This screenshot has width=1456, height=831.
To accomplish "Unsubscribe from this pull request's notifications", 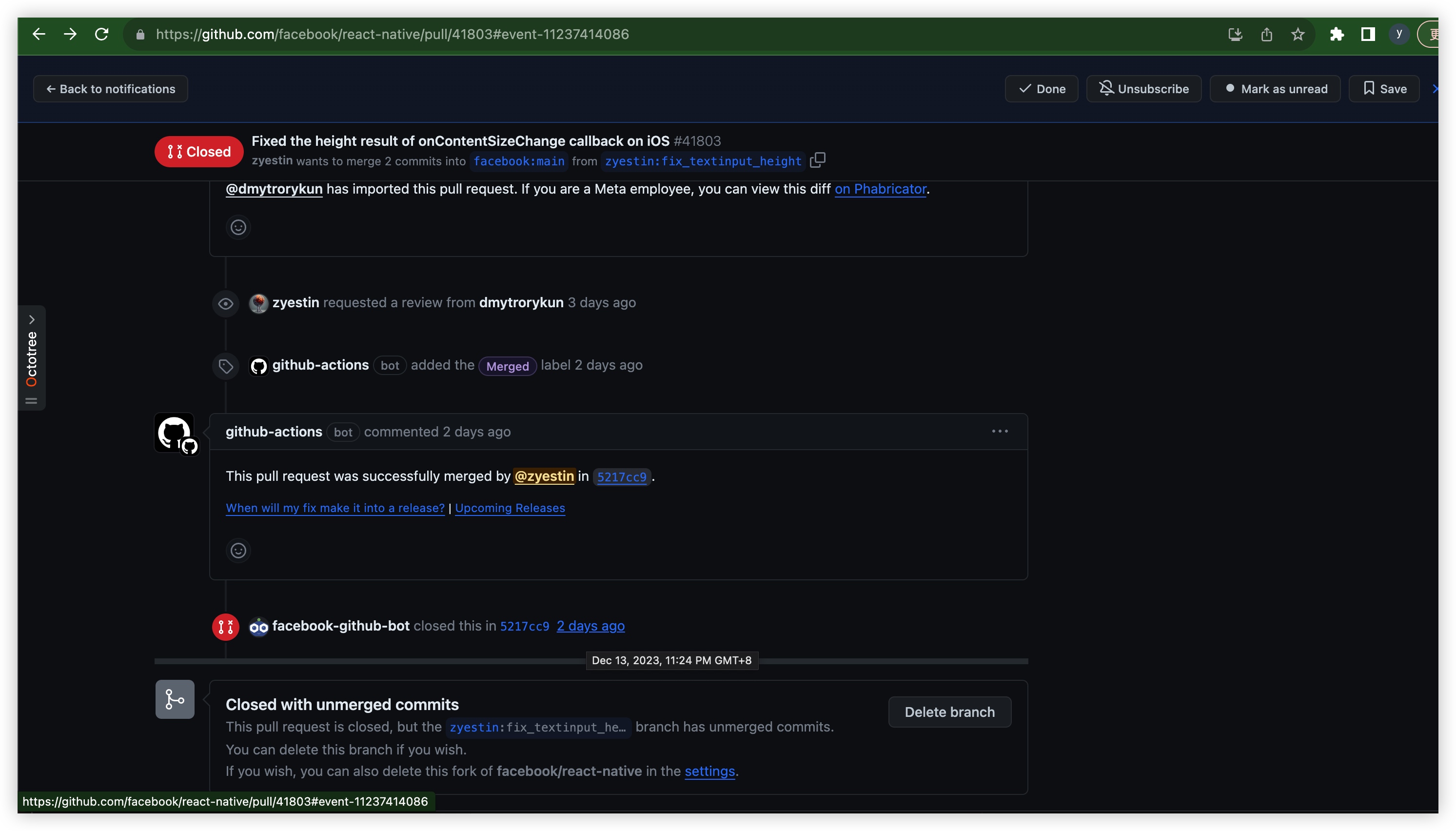I will (x=1144, y=88).
